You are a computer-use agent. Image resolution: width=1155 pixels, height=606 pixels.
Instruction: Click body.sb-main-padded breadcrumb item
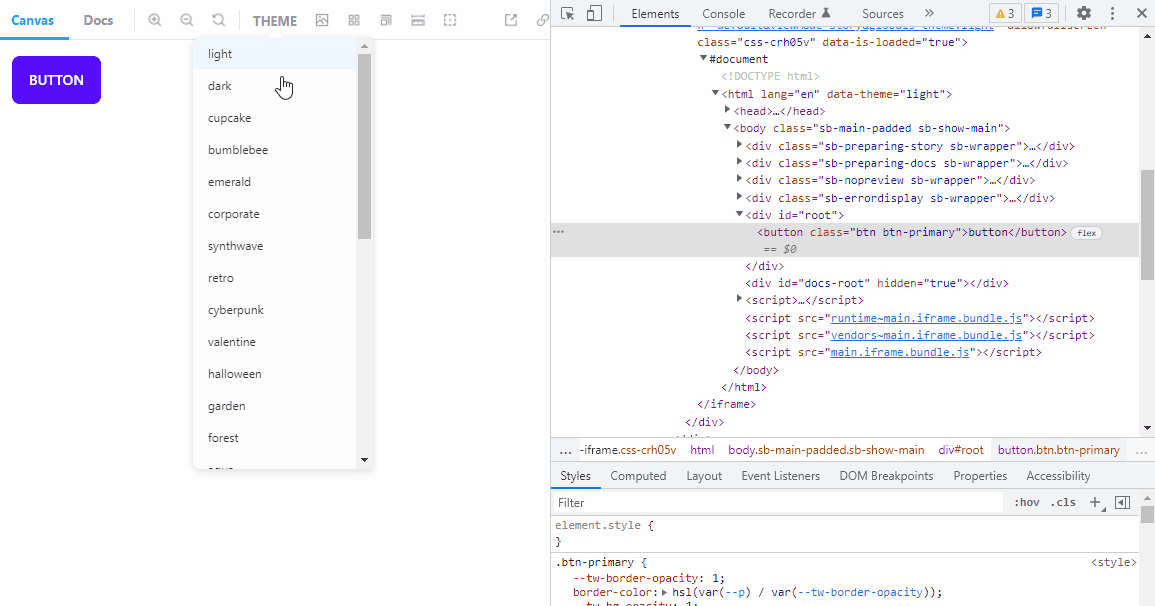click(826, 450)
